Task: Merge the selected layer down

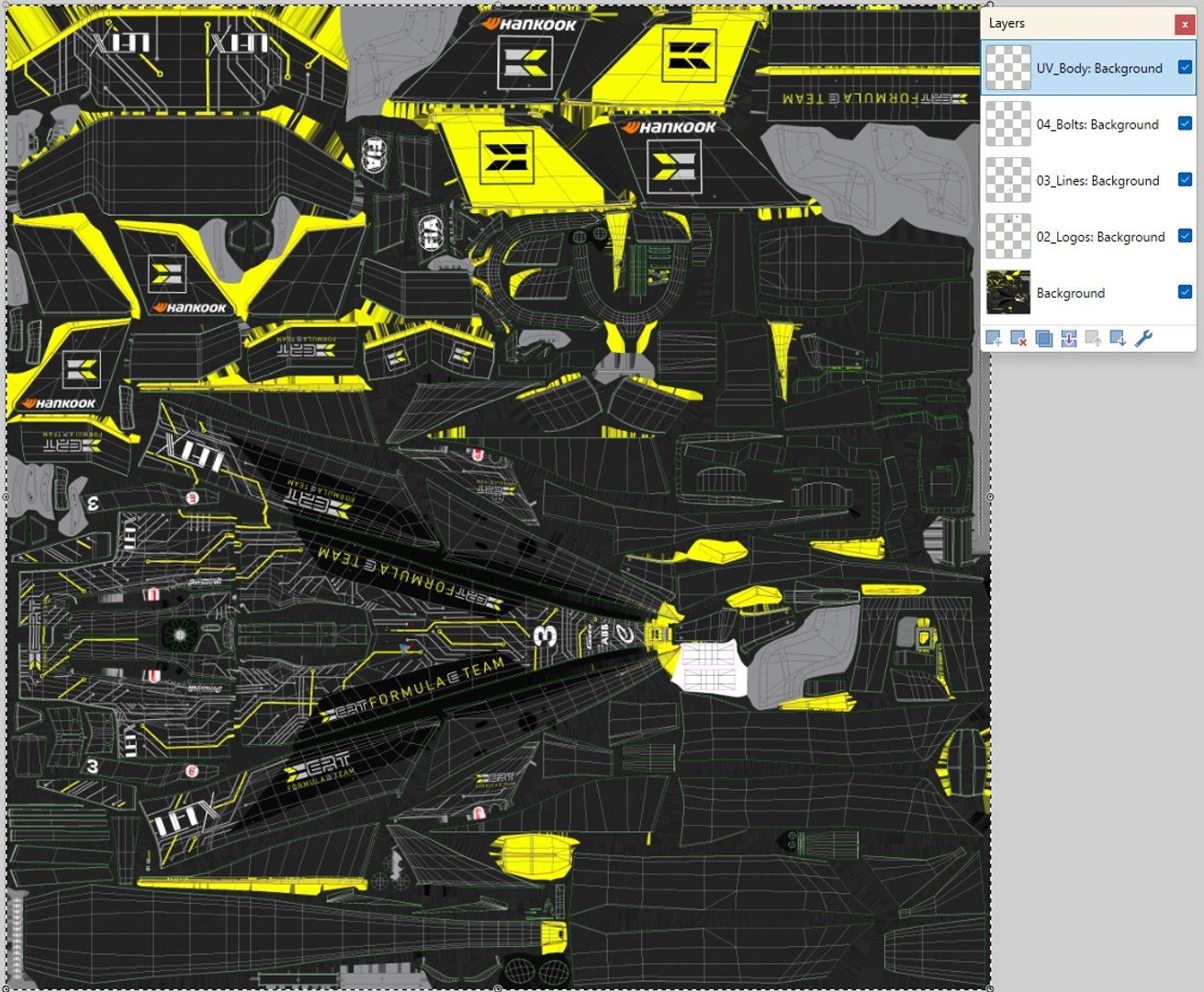Action: (x=1068, y=339)
